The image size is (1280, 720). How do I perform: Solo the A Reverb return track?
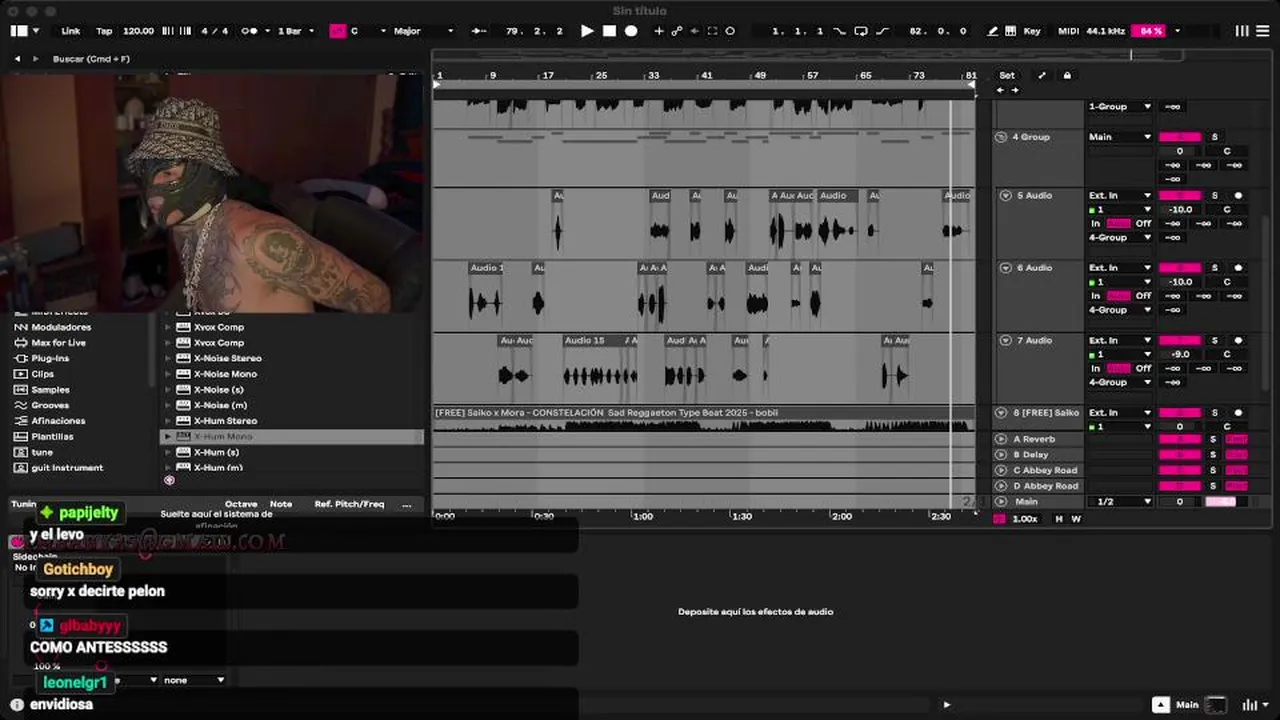pyautogui.click(x=1215, y=439)
